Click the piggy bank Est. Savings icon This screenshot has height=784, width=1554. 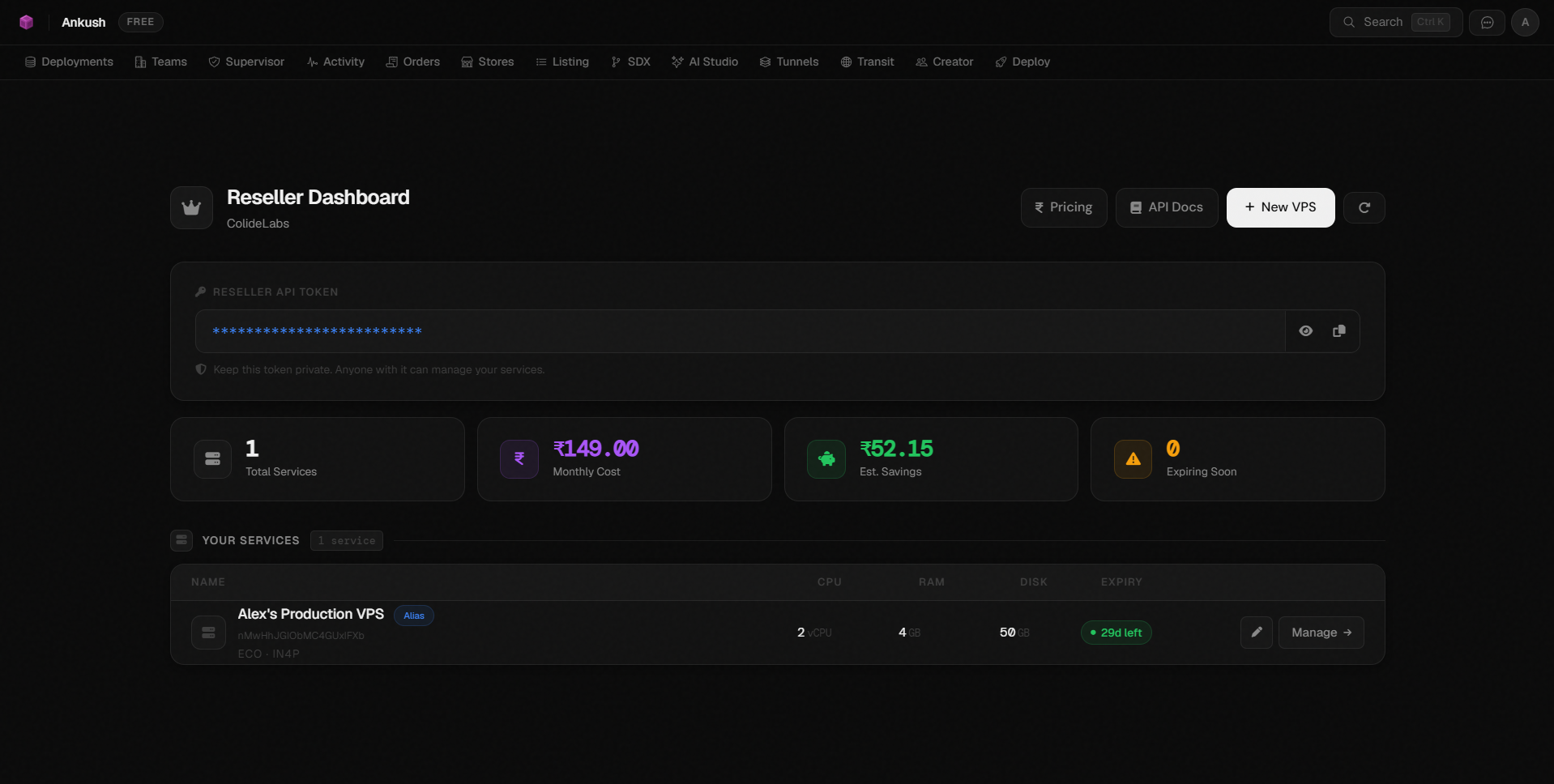tap(826, 458)
